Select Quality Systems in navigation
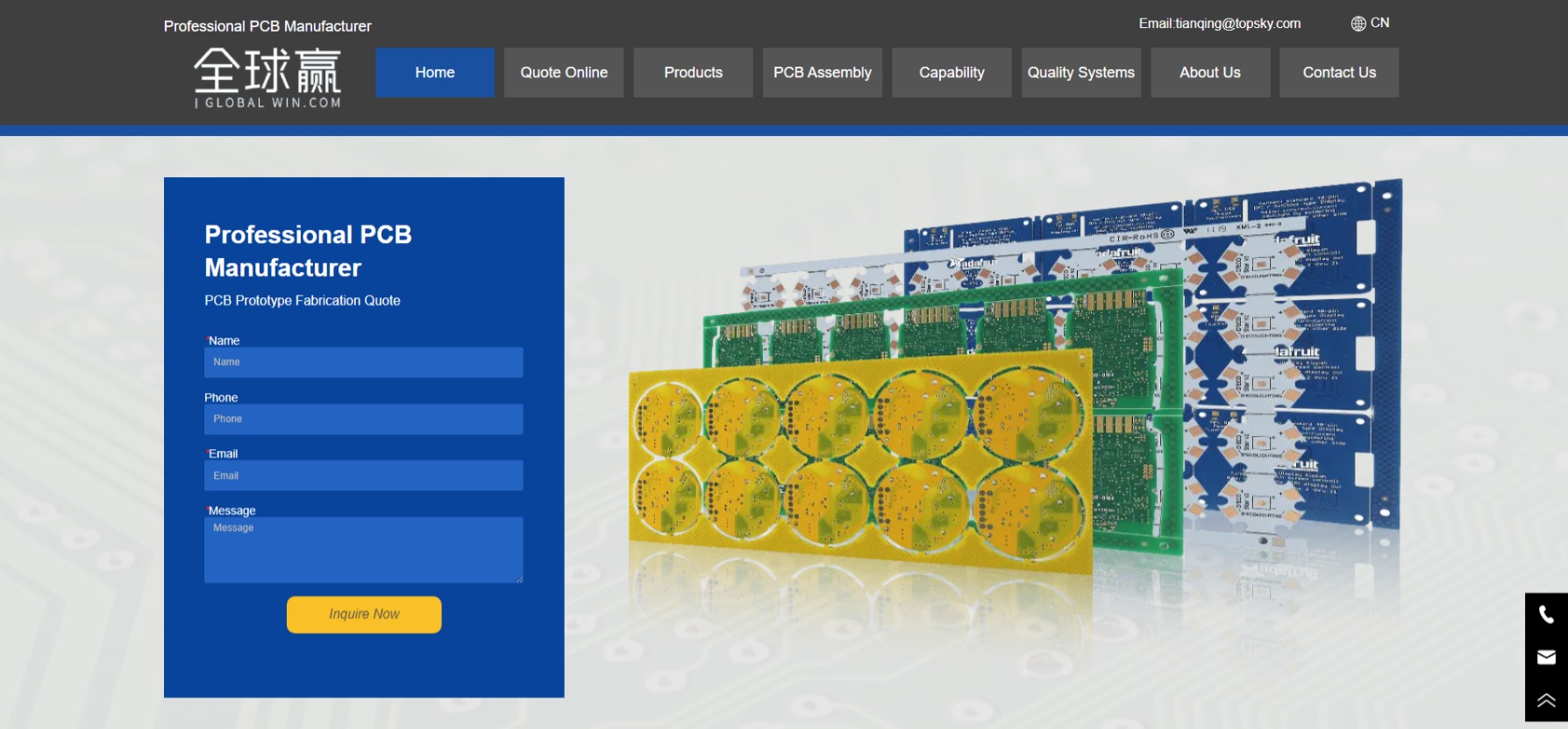 1080,73
